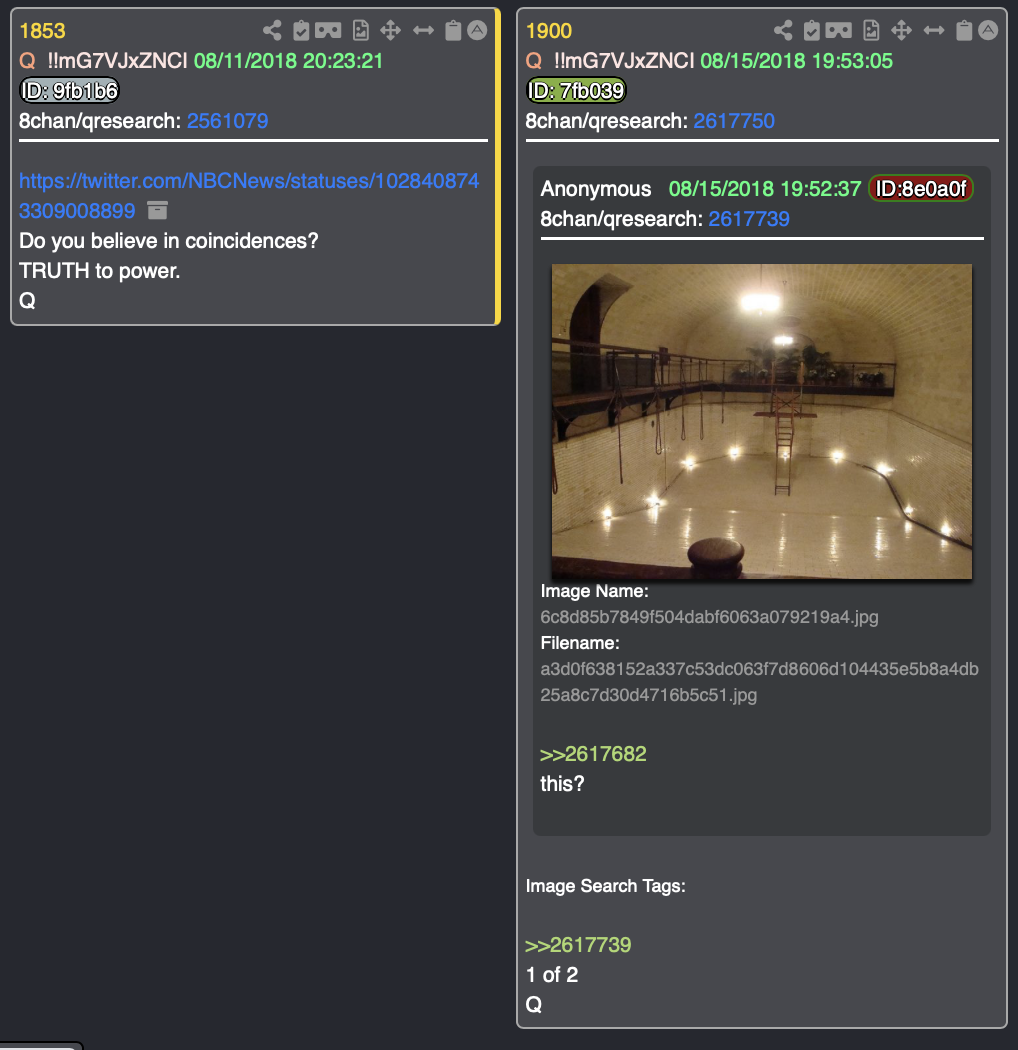The image size is (1018, 1050).
Task: Open 8chan post link 2617750
Action: click(x=733, y=121)
